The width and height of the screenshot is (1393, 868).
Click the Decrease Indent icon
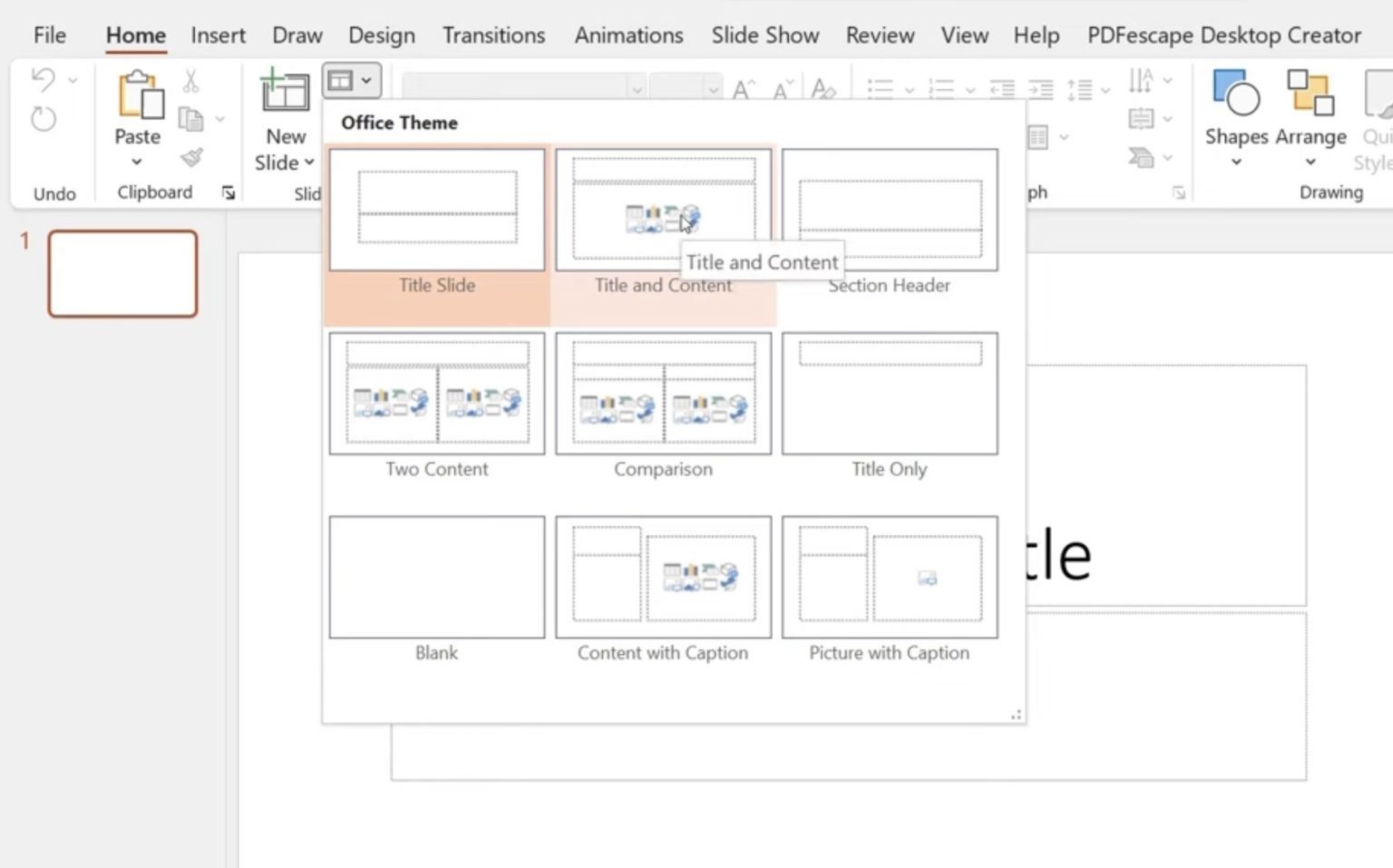tap(1002, 88)
